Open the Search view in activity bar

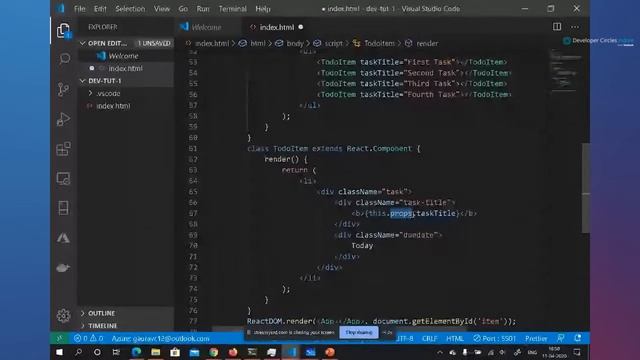[64, 59]
